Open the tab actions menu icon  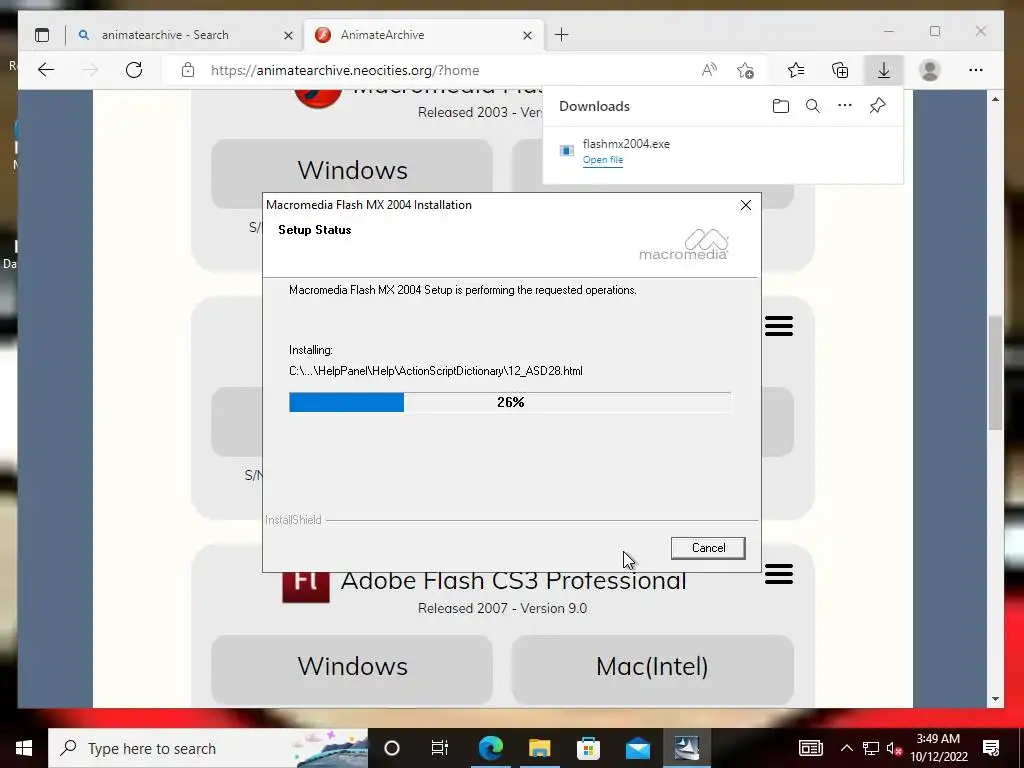pos(42,35)
